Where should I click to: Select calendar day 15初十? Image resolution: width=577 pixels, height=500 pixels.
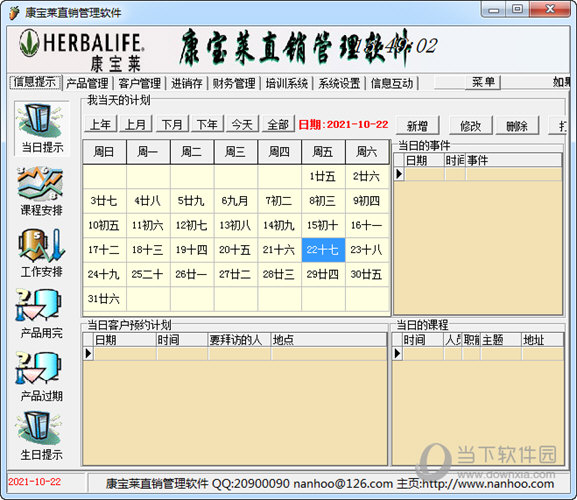pos(323,225)
